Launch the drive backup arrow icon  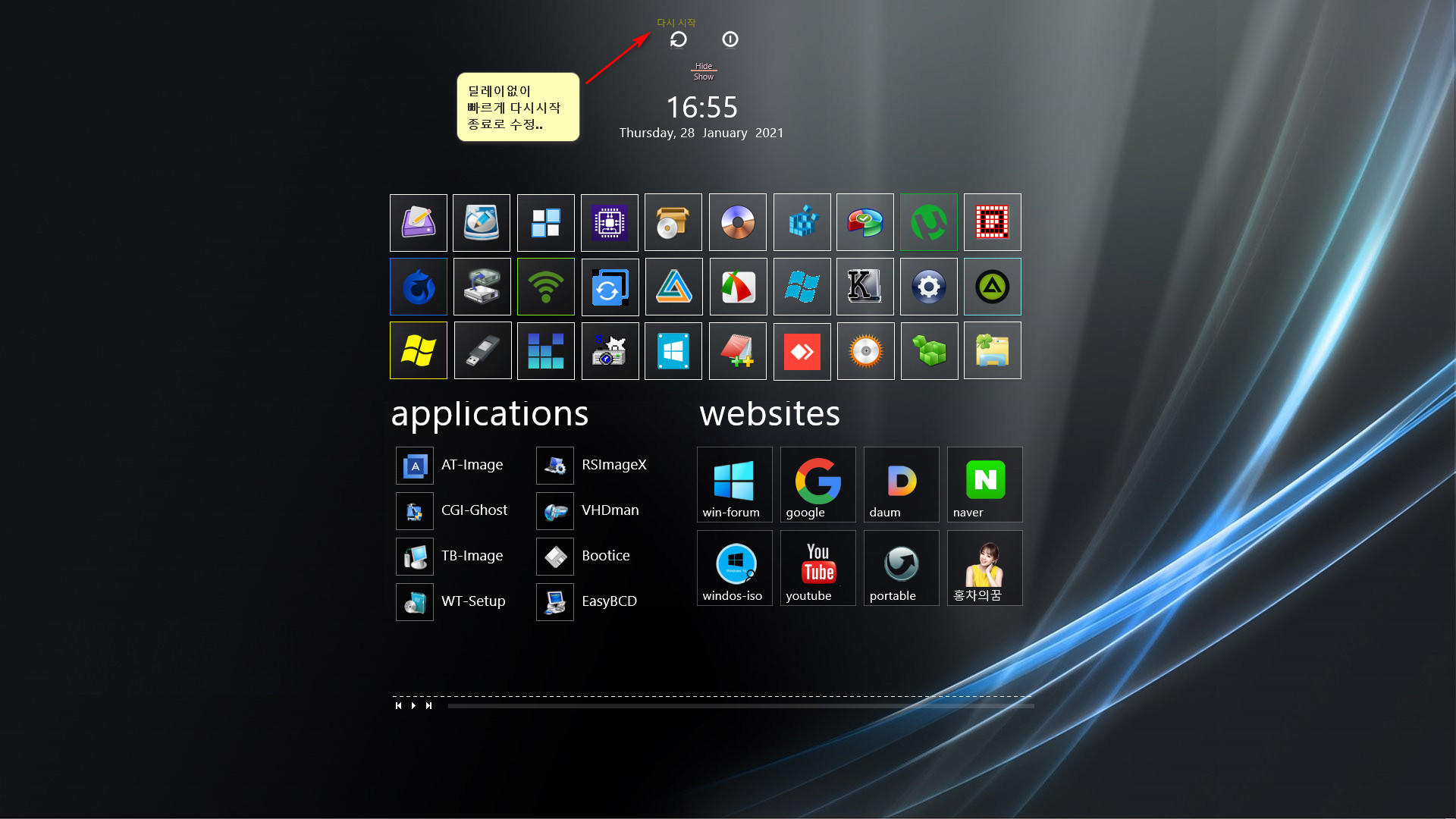click(482, 287)
